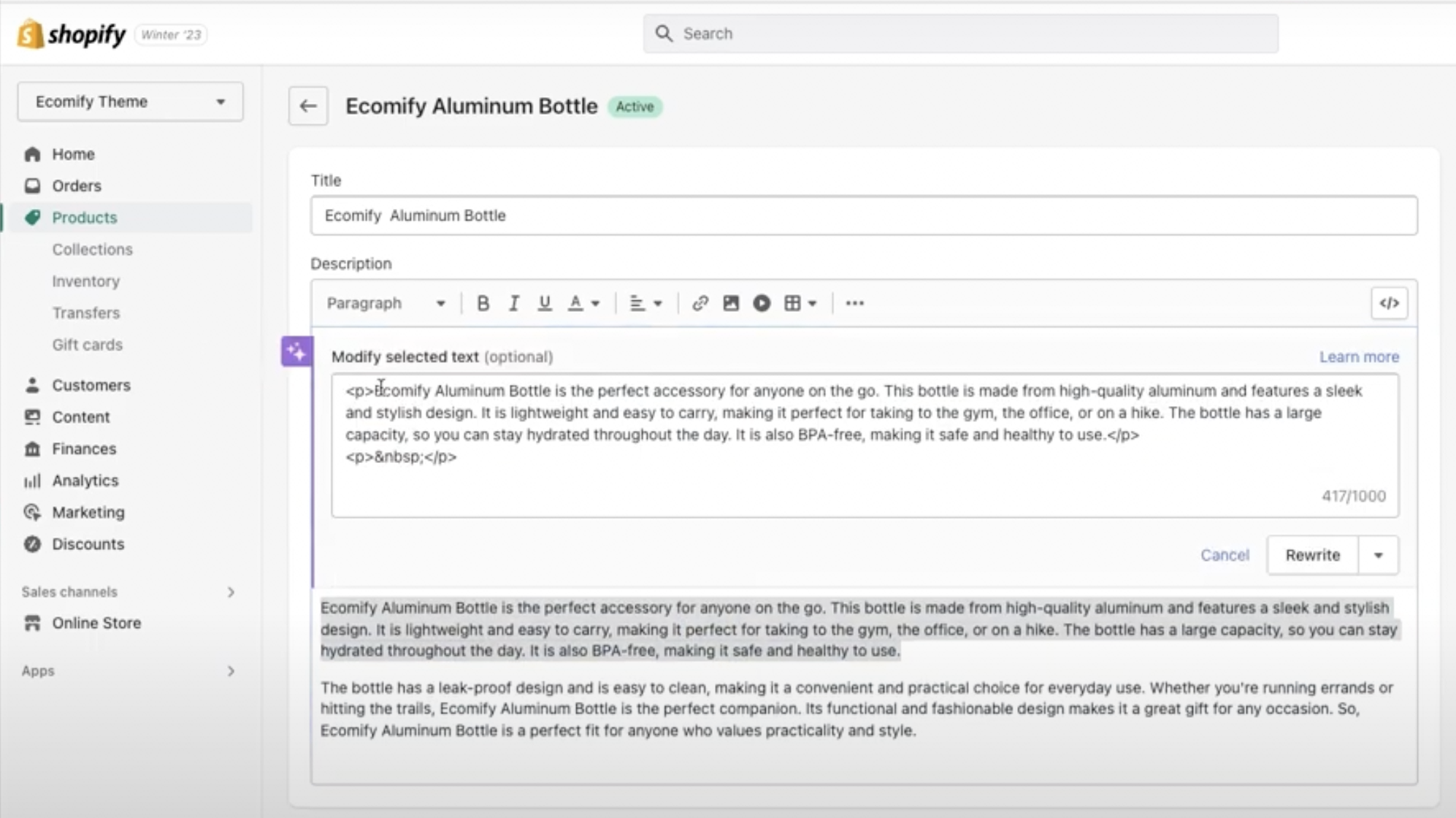Image resolution: width=1456 pixels, height=818 pixels.
Task: Click the Home icon in sidebar
Action: pyautogui.click(x=32, y=154)
